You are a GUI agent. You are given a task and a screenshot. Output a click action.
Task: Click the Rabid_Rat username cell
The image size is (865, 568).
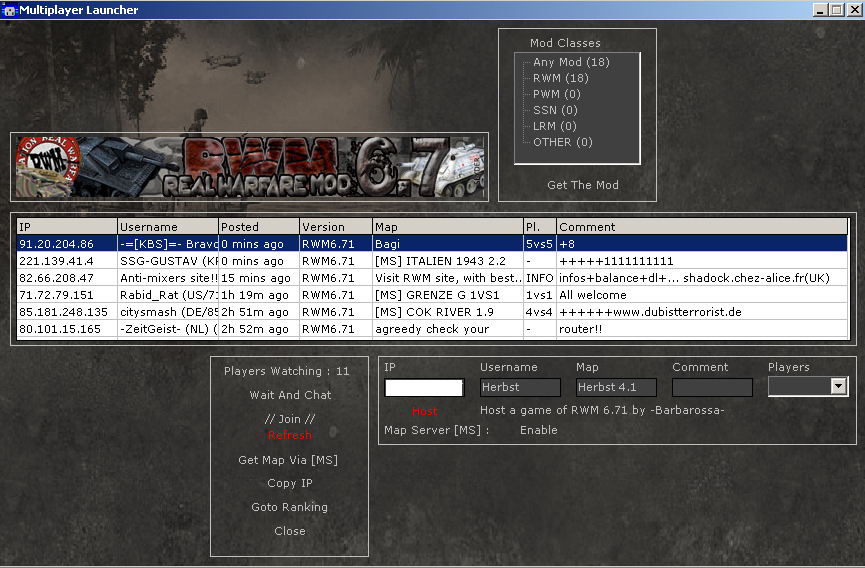coord(168,295)
